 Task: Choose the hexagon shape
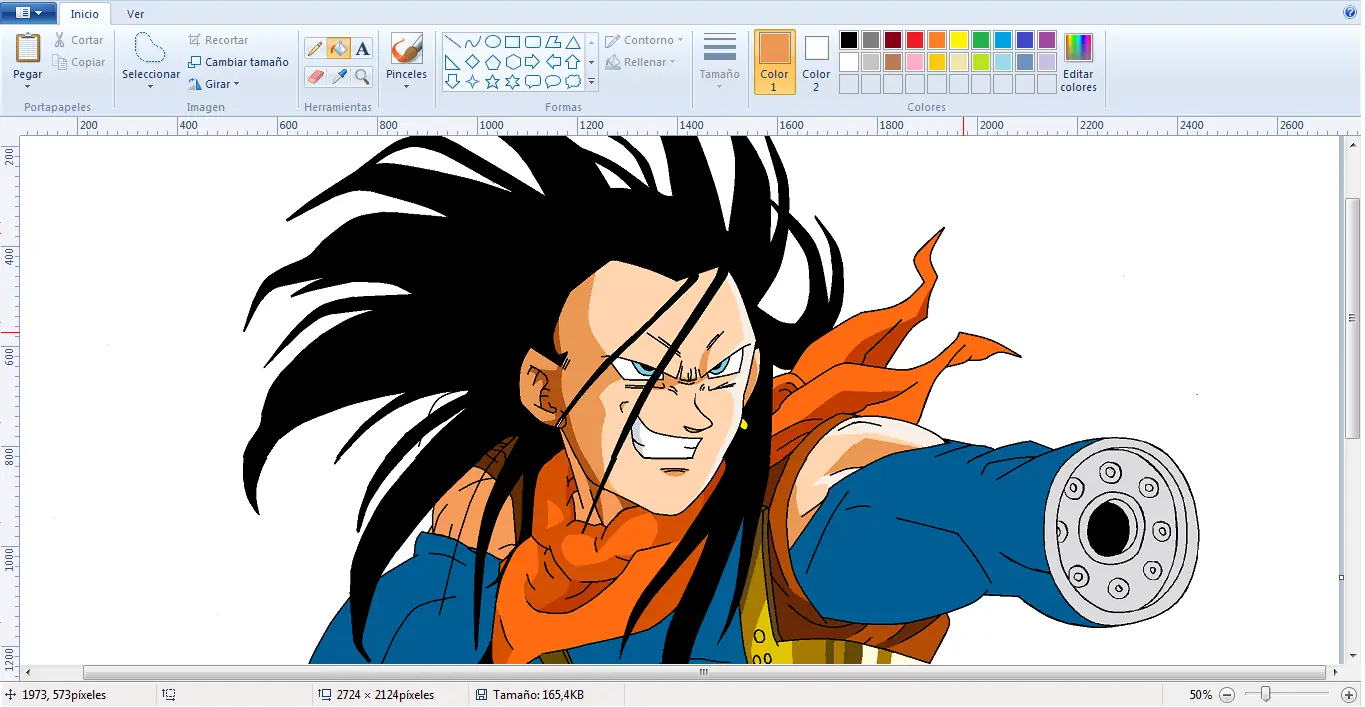512,62
